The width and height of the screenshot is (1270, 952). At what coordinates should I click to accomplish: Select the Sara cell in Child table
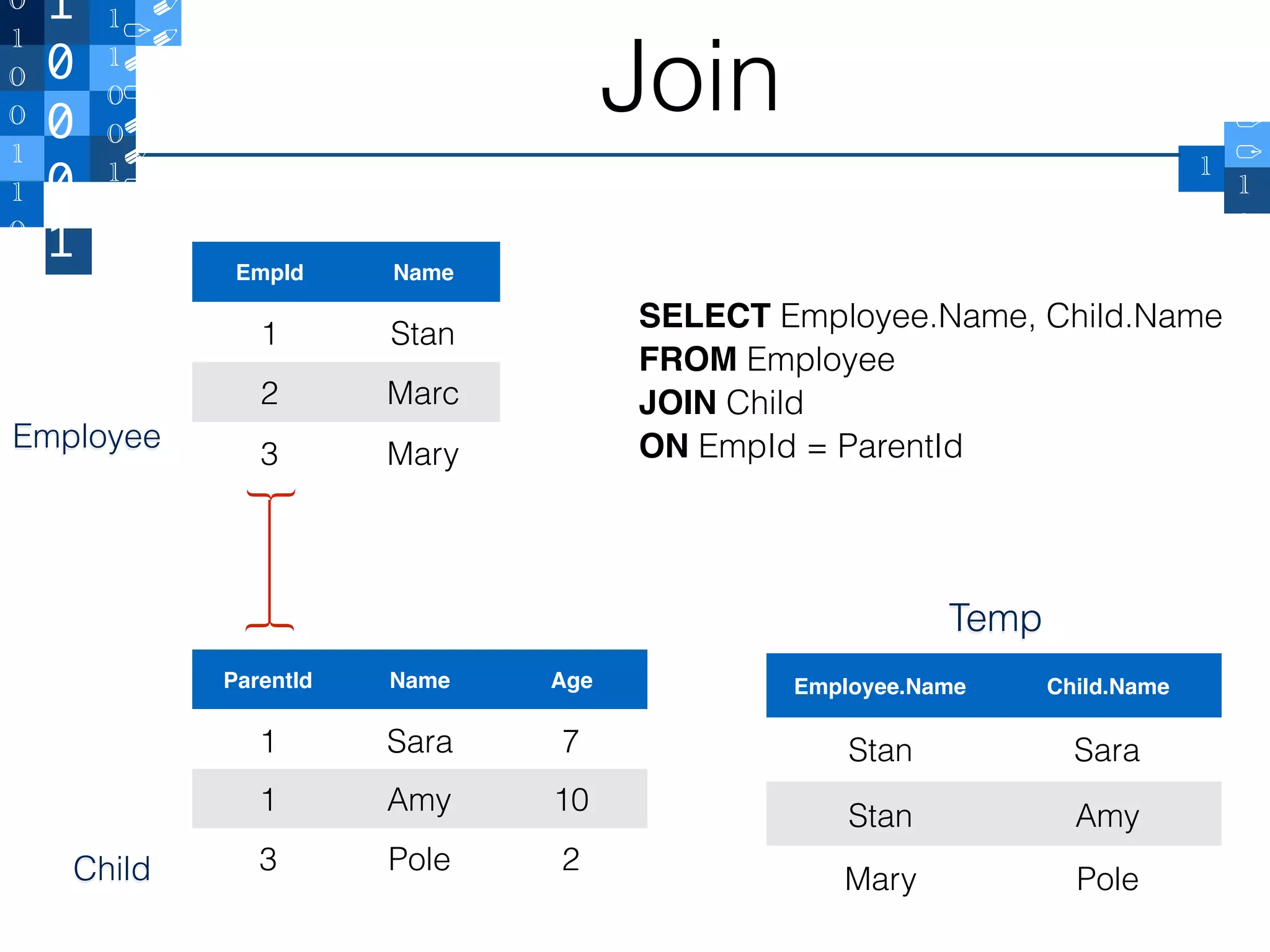(420, 741)
